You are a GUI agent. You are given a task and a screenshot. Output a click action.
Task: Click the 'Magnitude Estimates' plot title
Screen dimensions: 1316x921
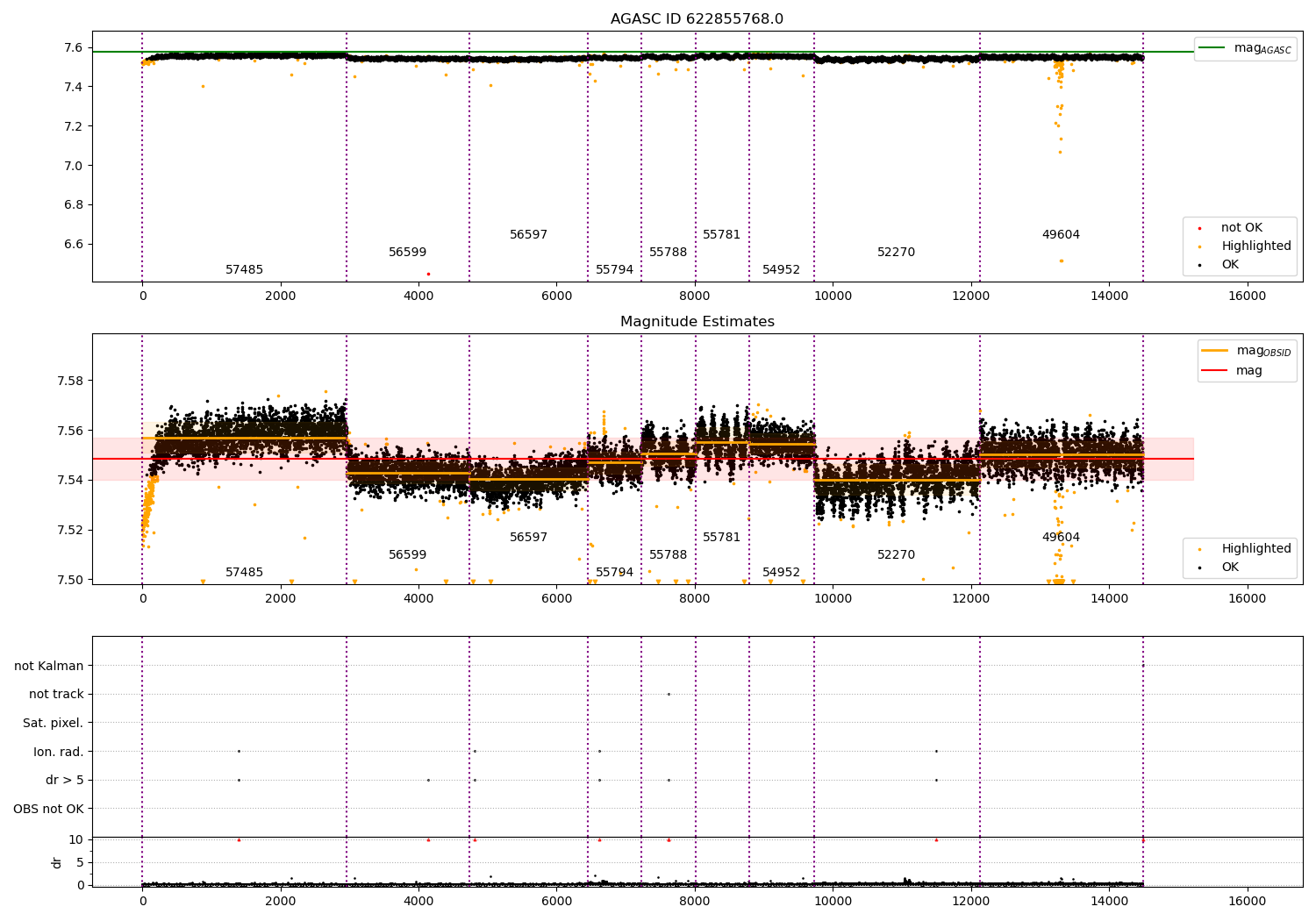[697, 322]
